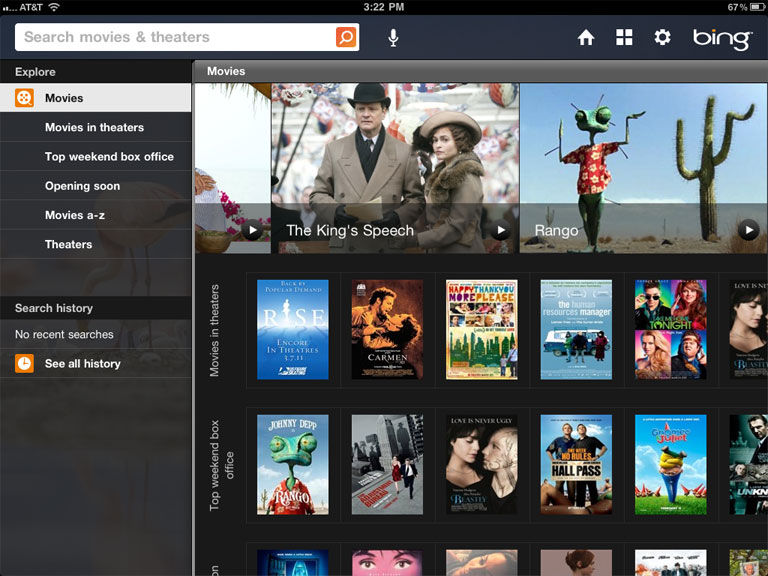Image resolution: width=768 pixels, height=576 pixels.
Task: Click the Movies panel title
Action: click(x=226, y=71)
